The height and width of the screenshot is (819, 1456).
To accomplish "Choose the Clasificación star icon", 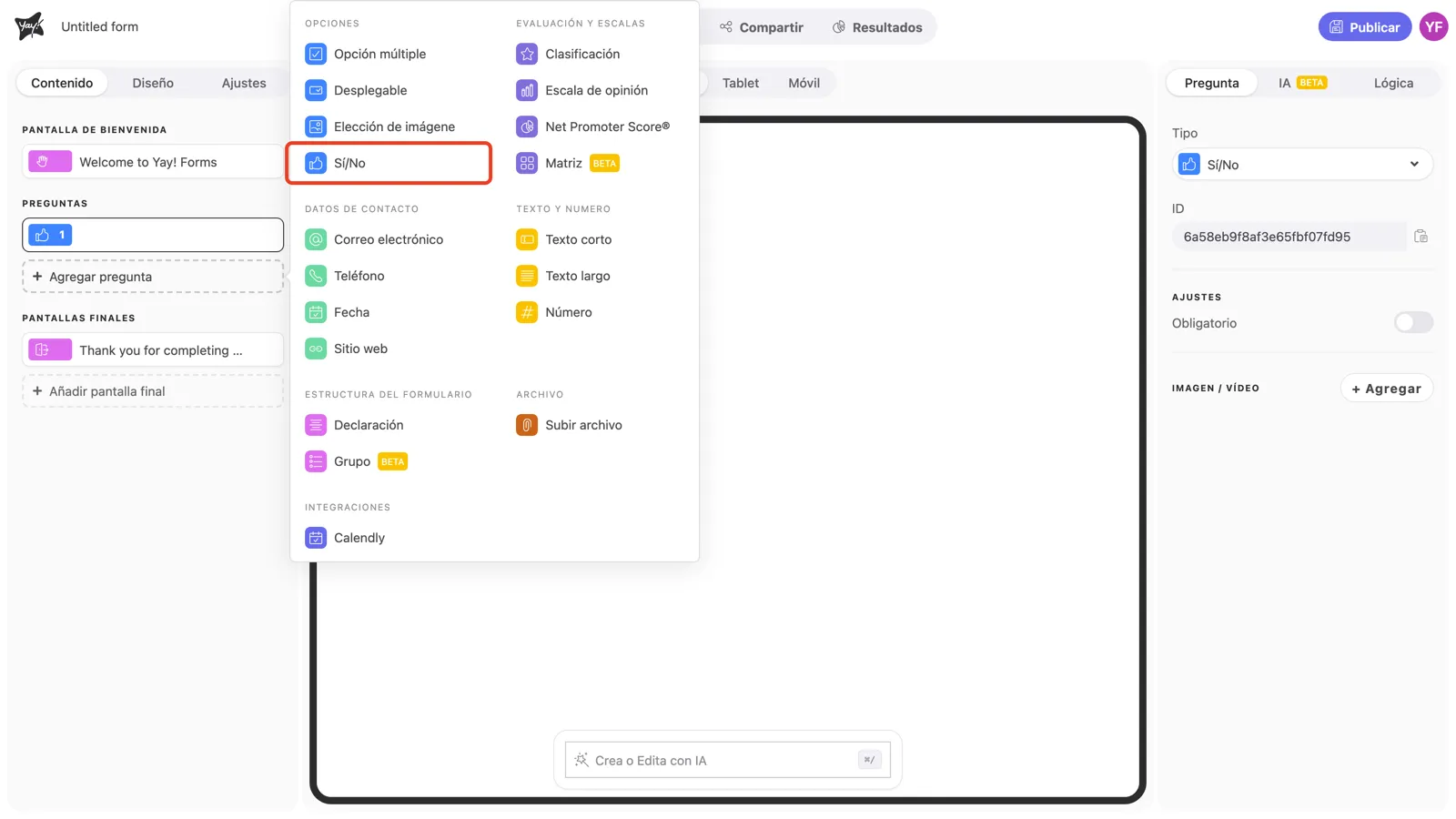I will 527,54.
